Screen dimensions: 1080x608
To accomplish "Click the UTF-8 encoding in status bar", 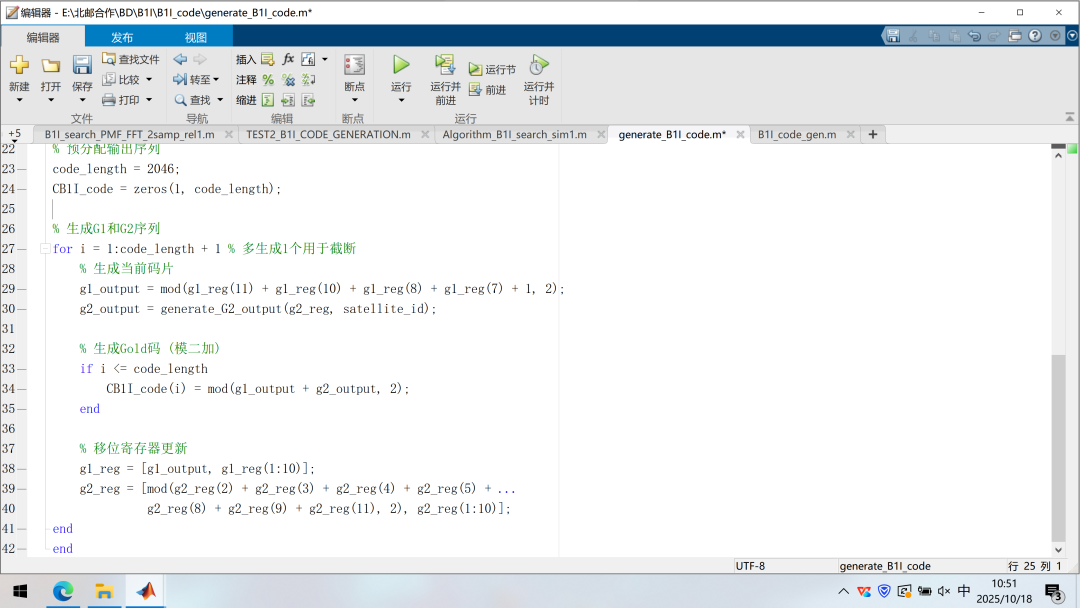I will 750,566.
